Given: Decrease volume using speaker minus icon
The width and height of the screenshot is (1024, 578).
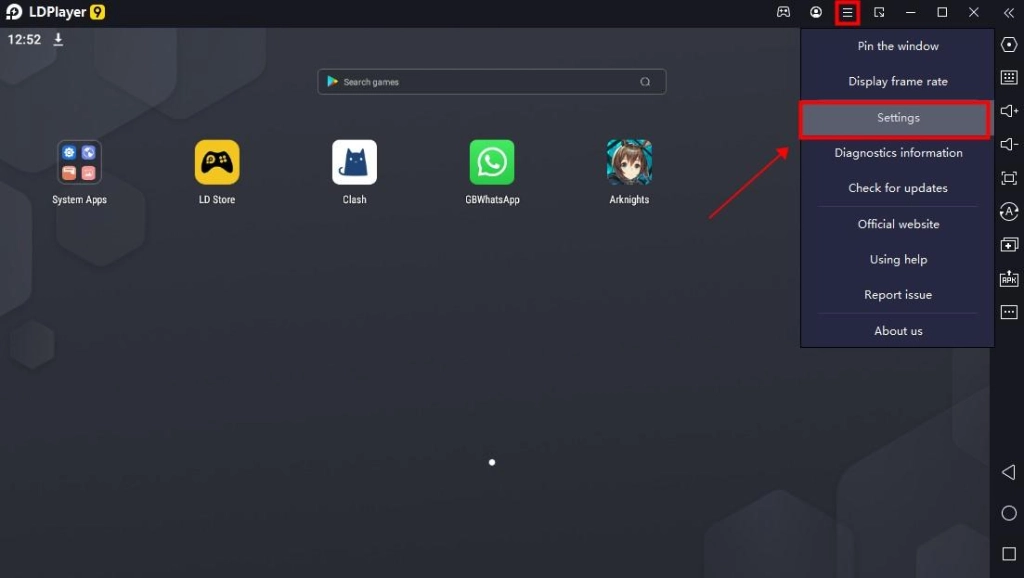Looking at the screenshot, I should [1009, 144].
